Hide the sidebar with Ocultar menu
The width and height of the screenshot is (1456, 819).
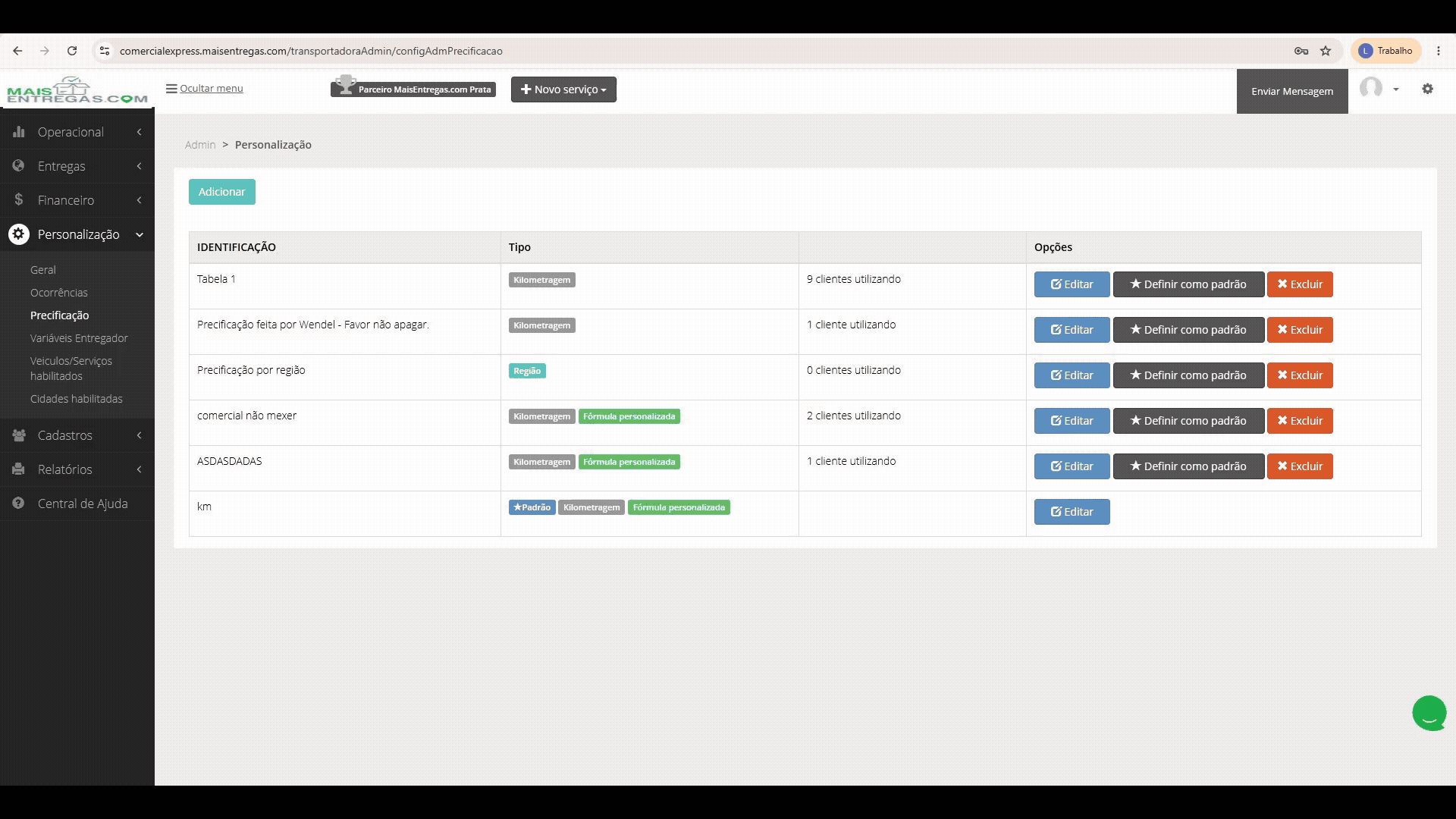pyautogui.click(x=205, y=89)
